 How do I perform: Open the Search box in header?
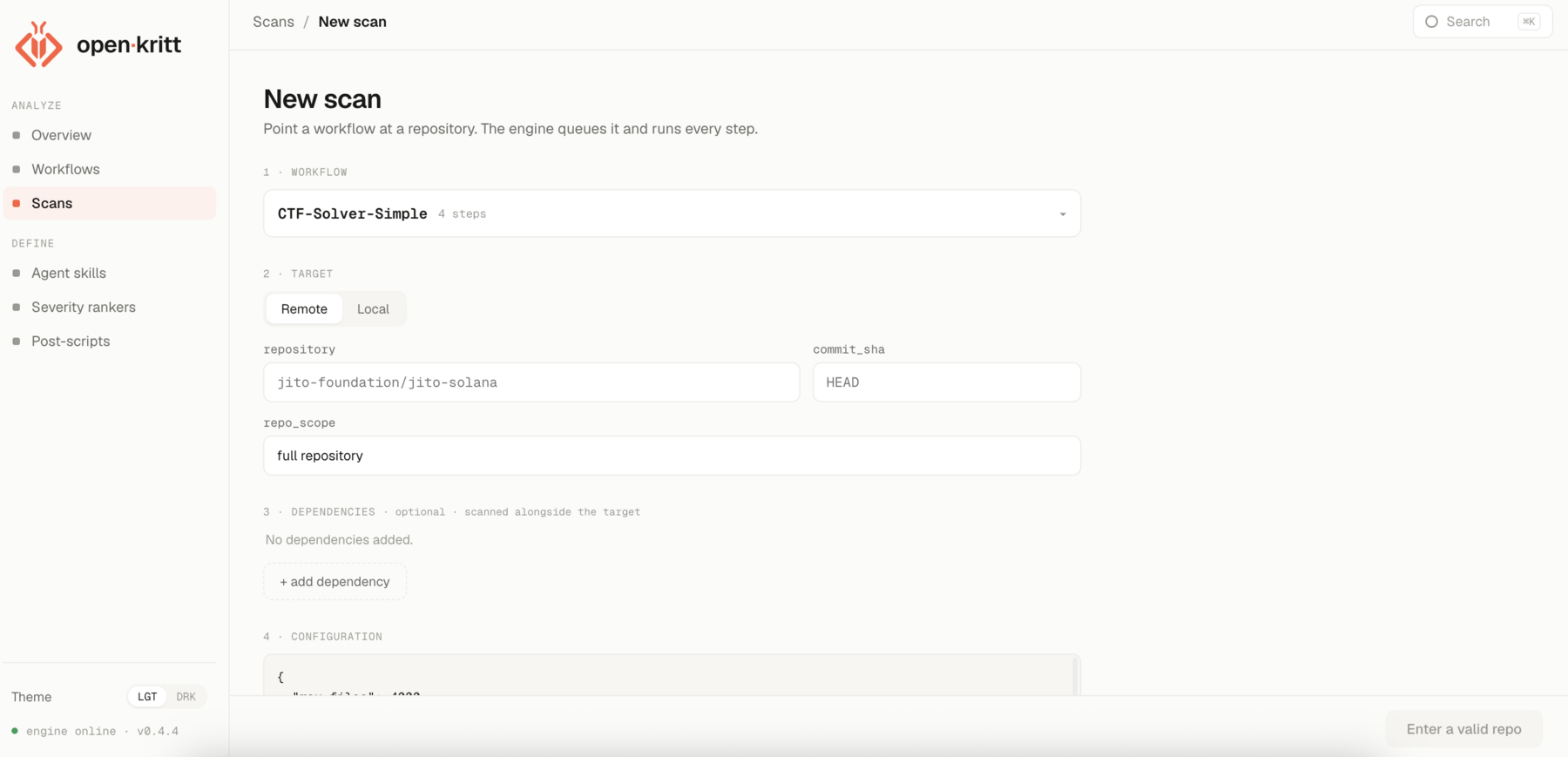click(1483, 22)
